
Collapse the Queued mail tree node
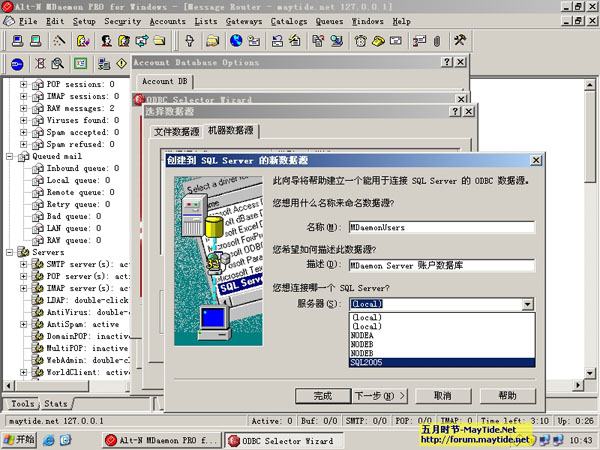(x=10, y=156)
